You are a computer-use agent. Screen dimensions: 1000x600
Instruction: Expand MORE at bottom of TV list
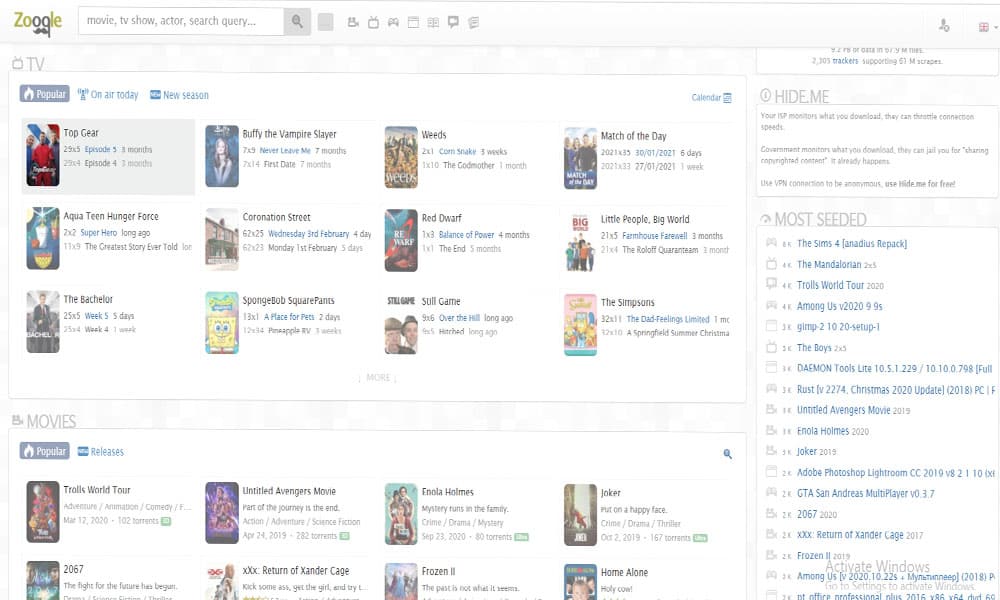[378, 377]
